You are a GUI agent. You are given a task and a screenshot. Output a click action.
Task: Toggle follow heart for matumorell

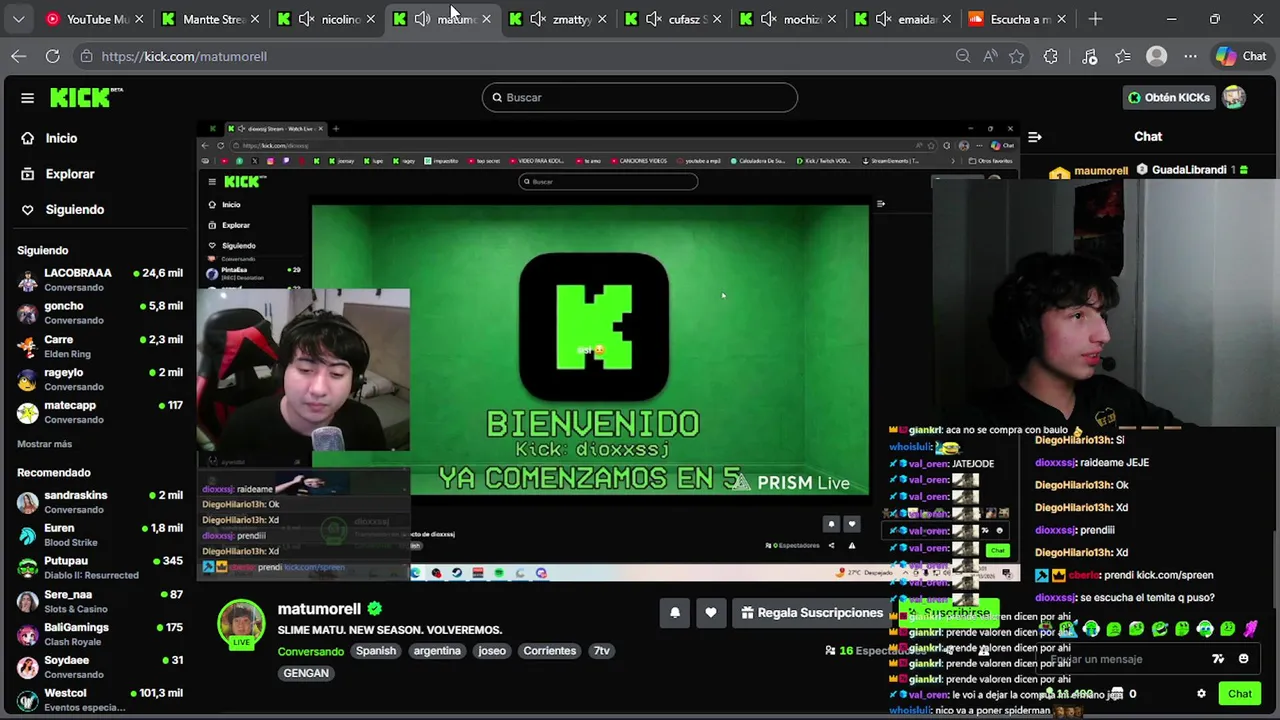tap(711, 613)
